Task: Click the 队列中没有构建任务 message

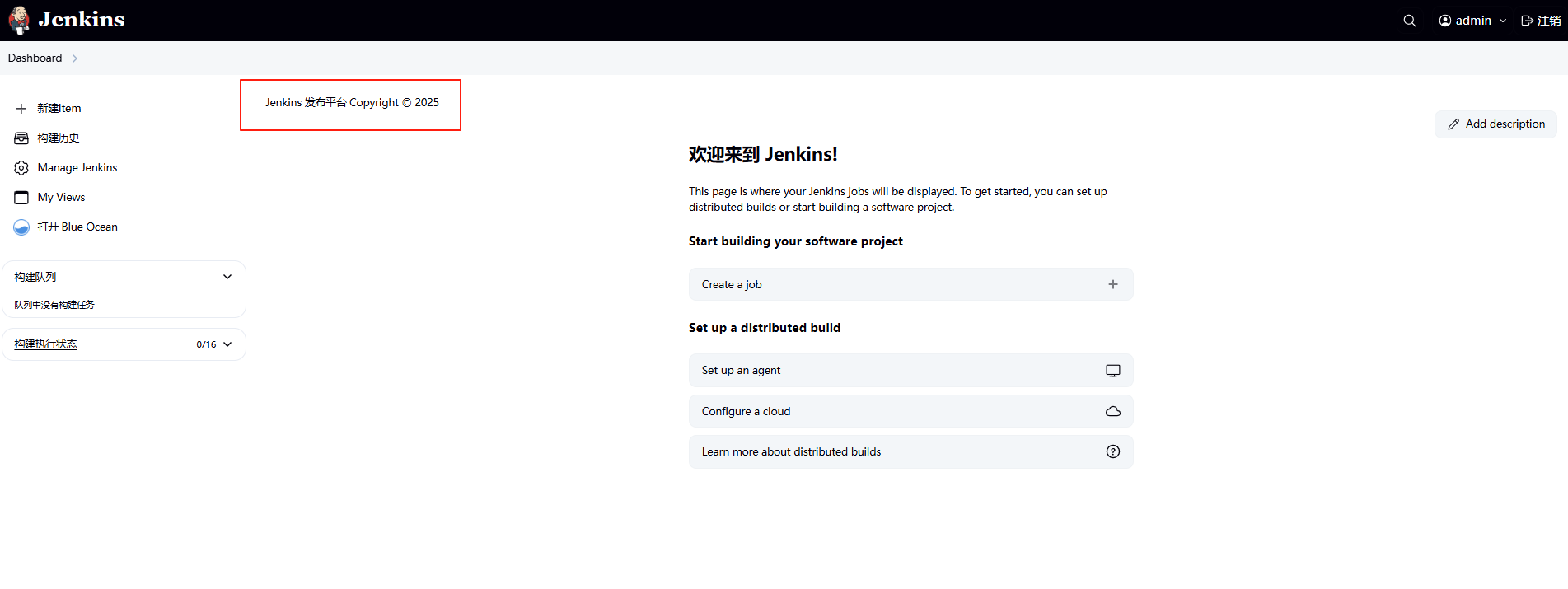Action: point(54,305)
